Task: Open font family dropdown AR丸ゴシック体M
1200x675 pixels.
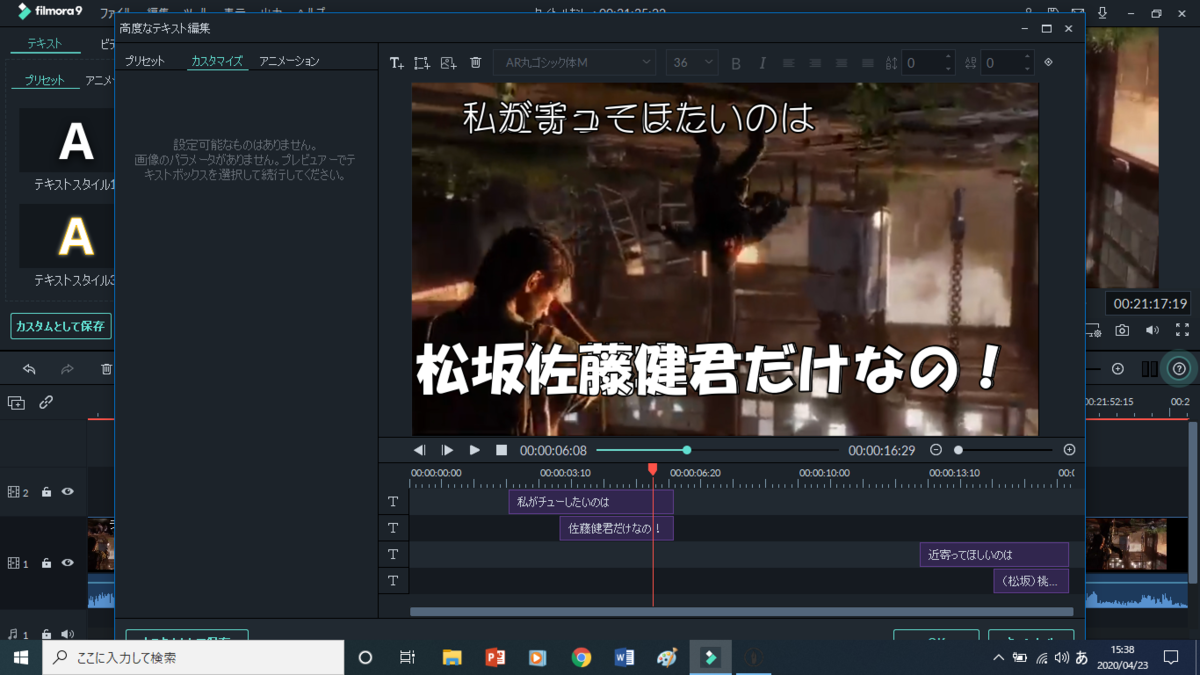Action: tap(574, 62)
